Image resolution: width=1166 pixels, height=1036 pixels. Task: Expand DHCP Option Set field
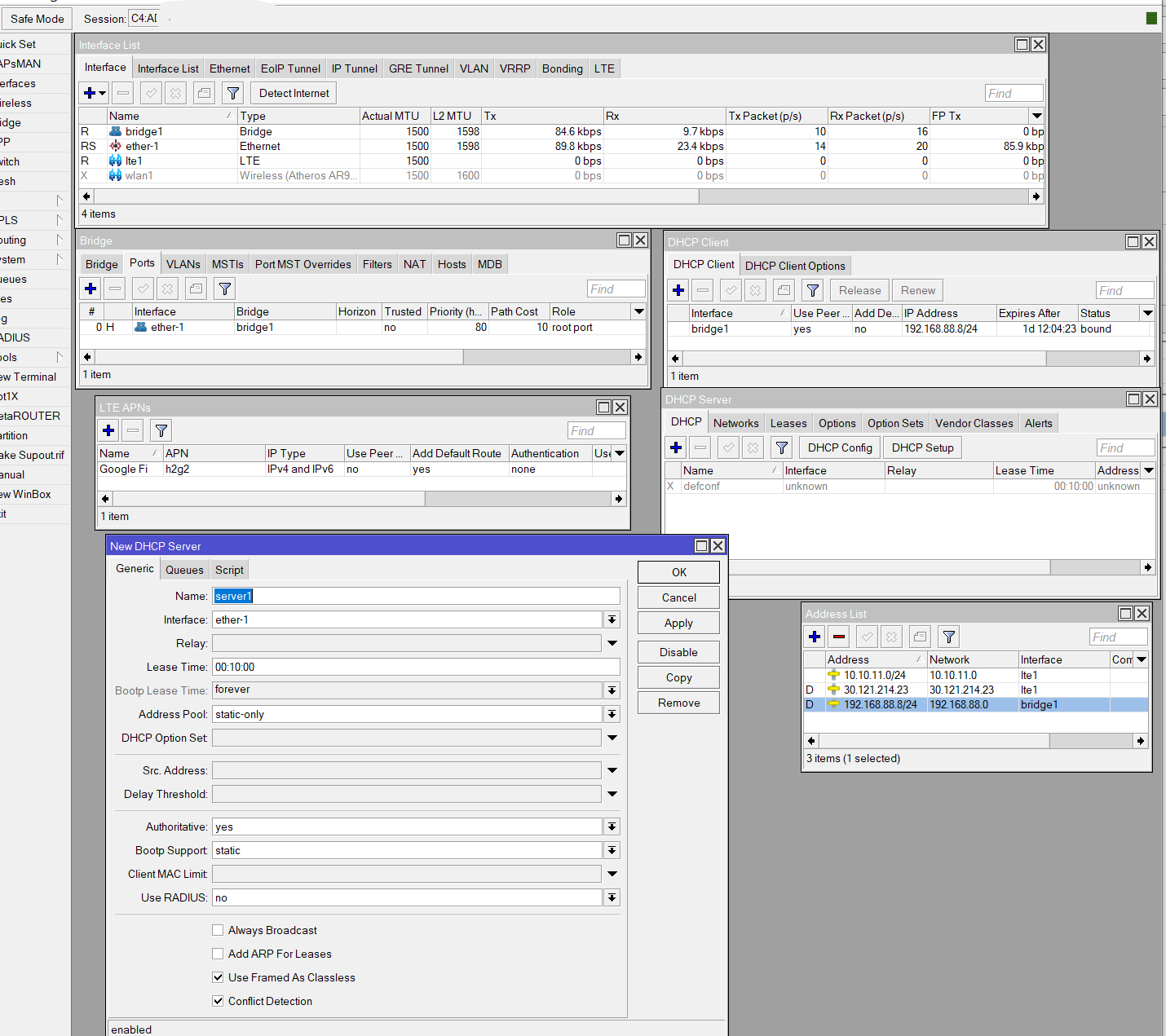[x=612, y=738]
